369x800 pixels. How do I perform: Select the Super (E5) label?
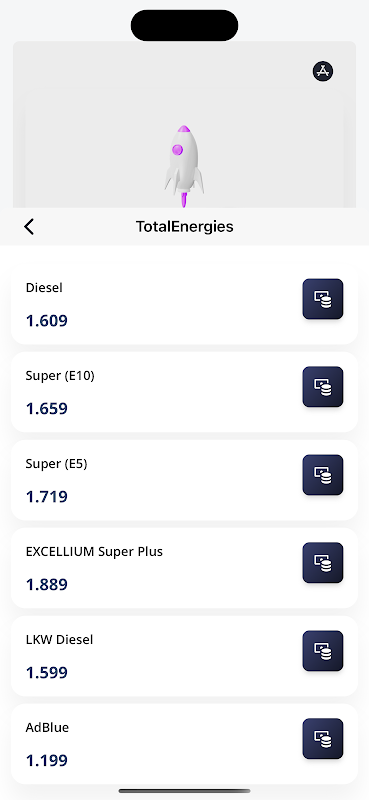coord(57,464)
